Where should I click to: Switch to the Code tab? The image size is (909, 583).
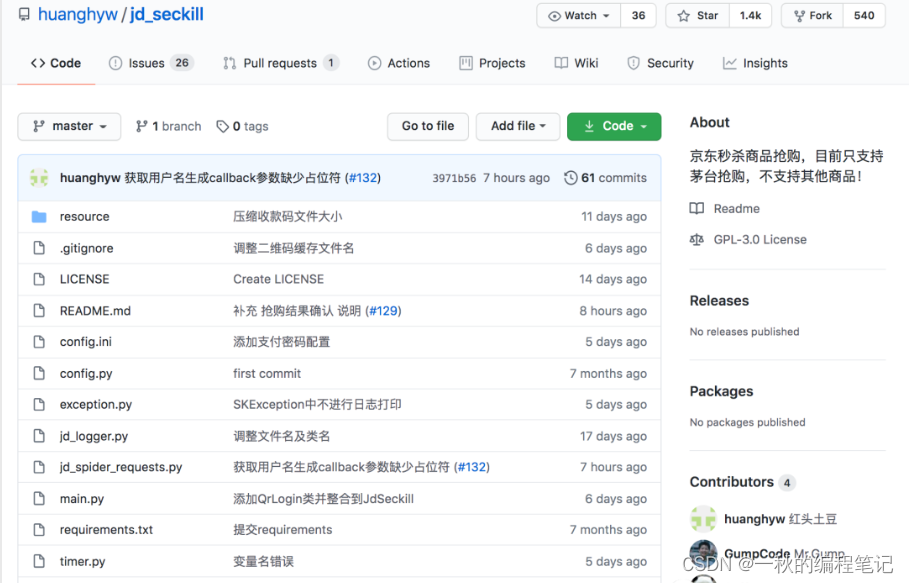(56, 63)
